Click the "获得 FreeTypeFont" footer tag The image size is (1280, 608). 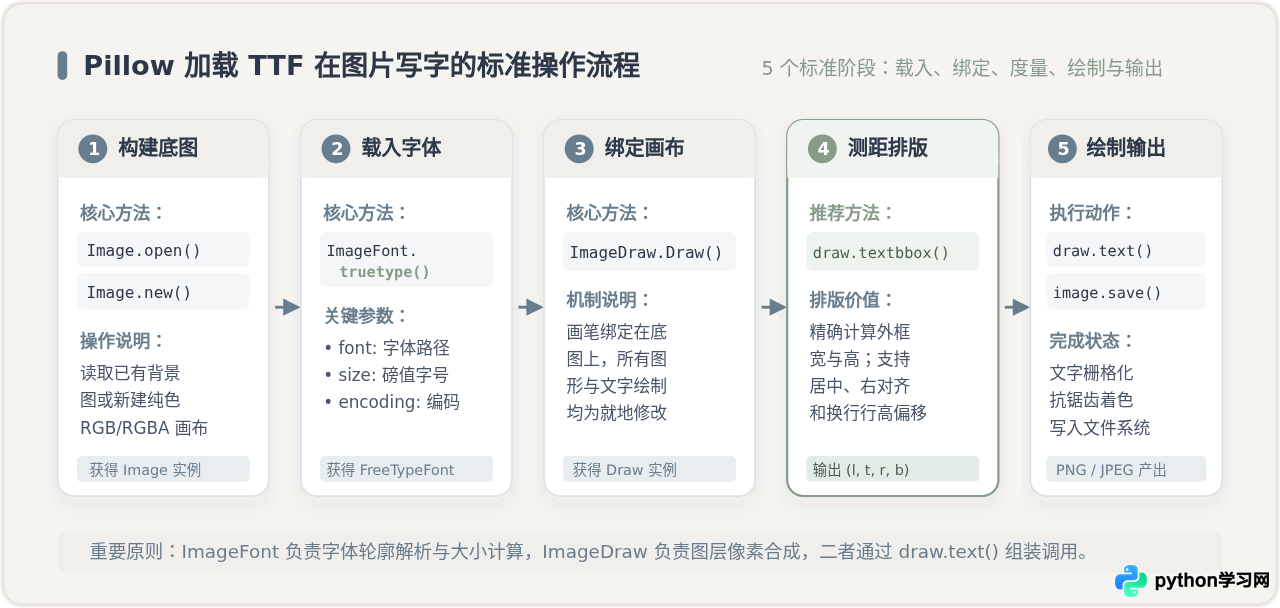[x=406, y=469]
